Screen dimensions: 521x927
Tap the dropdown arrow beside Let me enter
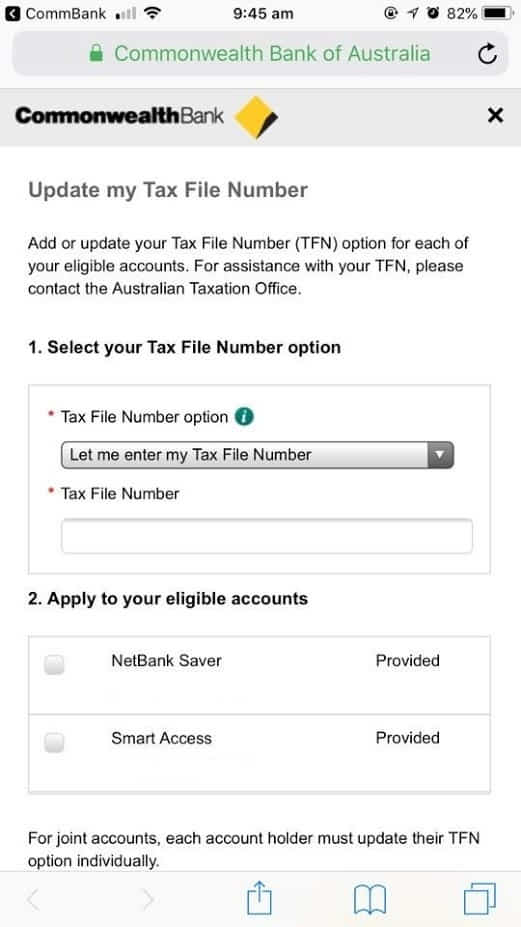pyautogui.click(x=439, y=455)
